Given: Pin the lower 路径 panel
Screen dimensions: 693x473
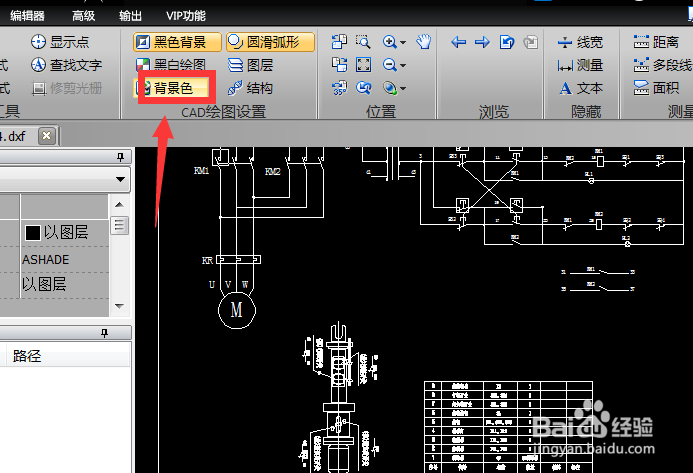Looking at the screenshot, I should click(x=104, y=333).
